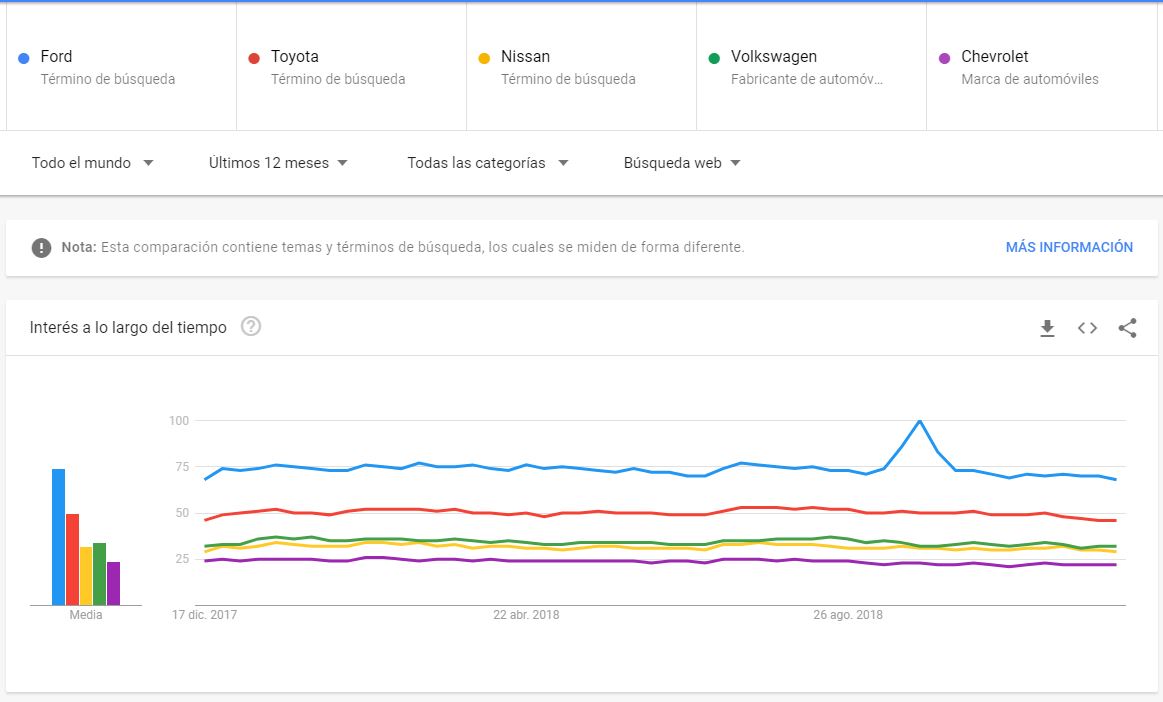The height and width of the screenshot is (702, 1163).
Task: Click the exclamation note icon
Action: 41,247
